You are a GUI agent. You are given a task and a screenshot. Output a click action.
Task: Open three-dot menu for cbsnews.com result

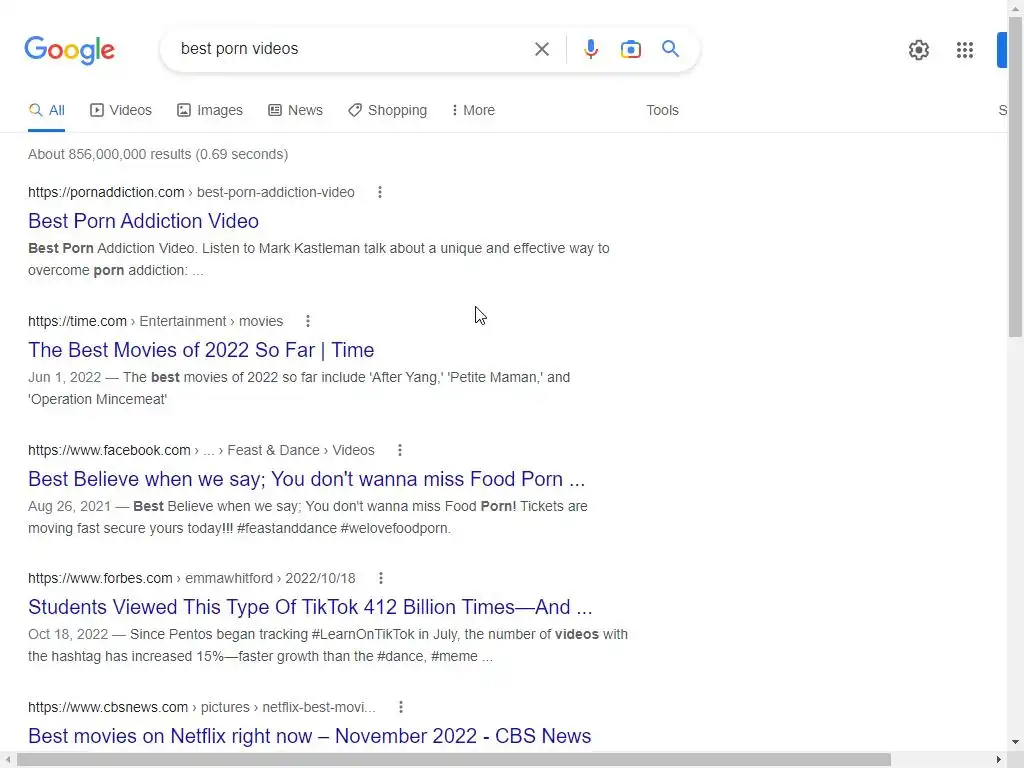coord(400,707)
